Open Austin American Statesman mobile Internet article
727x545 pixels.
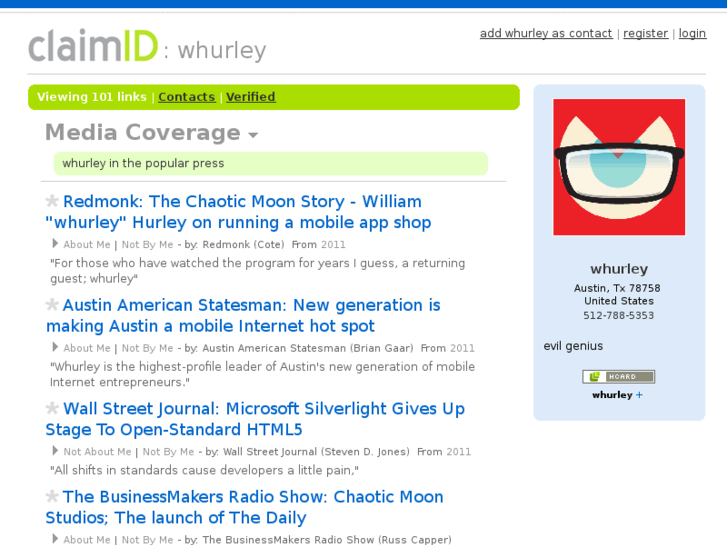(243, 315)
